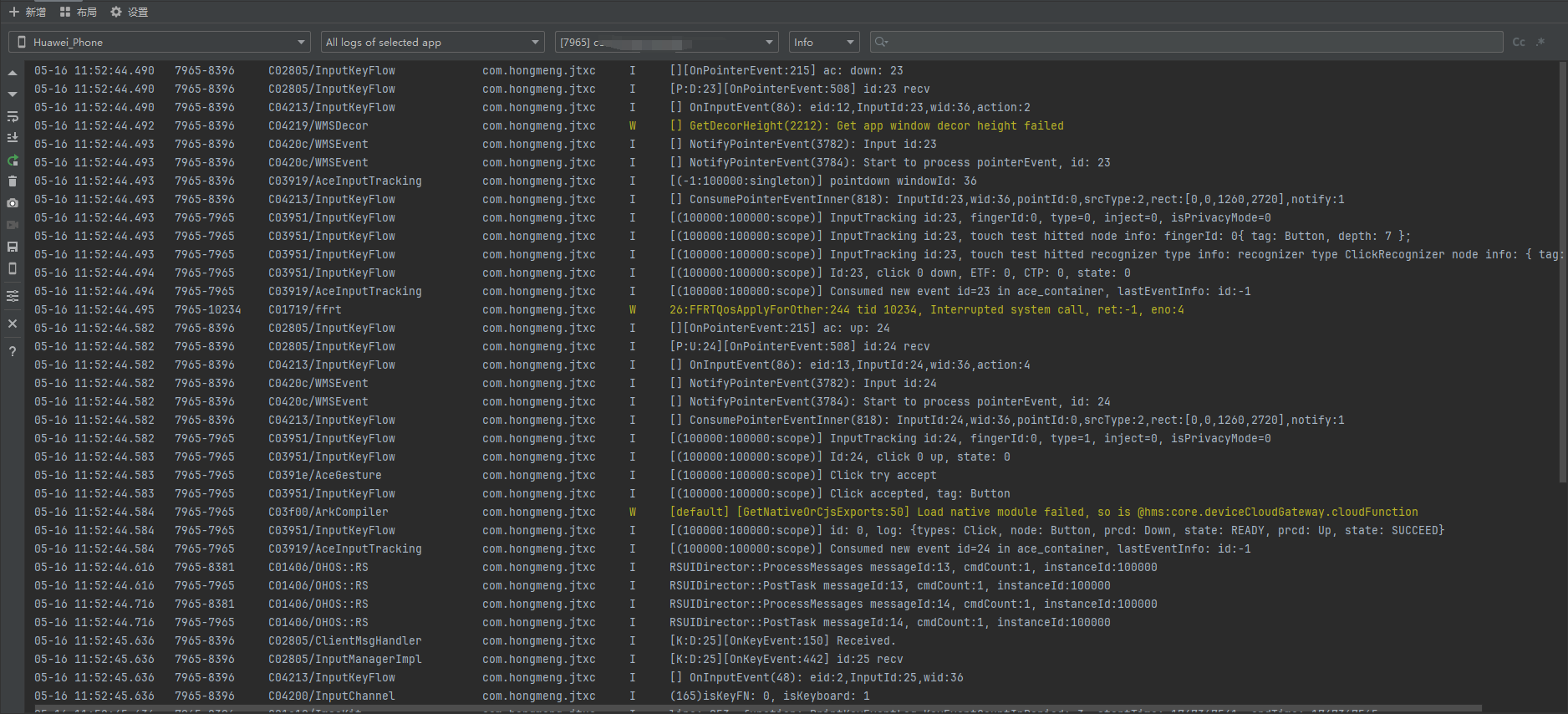Open the 布局 layout menu
This screenshot has height=714, width=1568.
[x=79, y=12]
